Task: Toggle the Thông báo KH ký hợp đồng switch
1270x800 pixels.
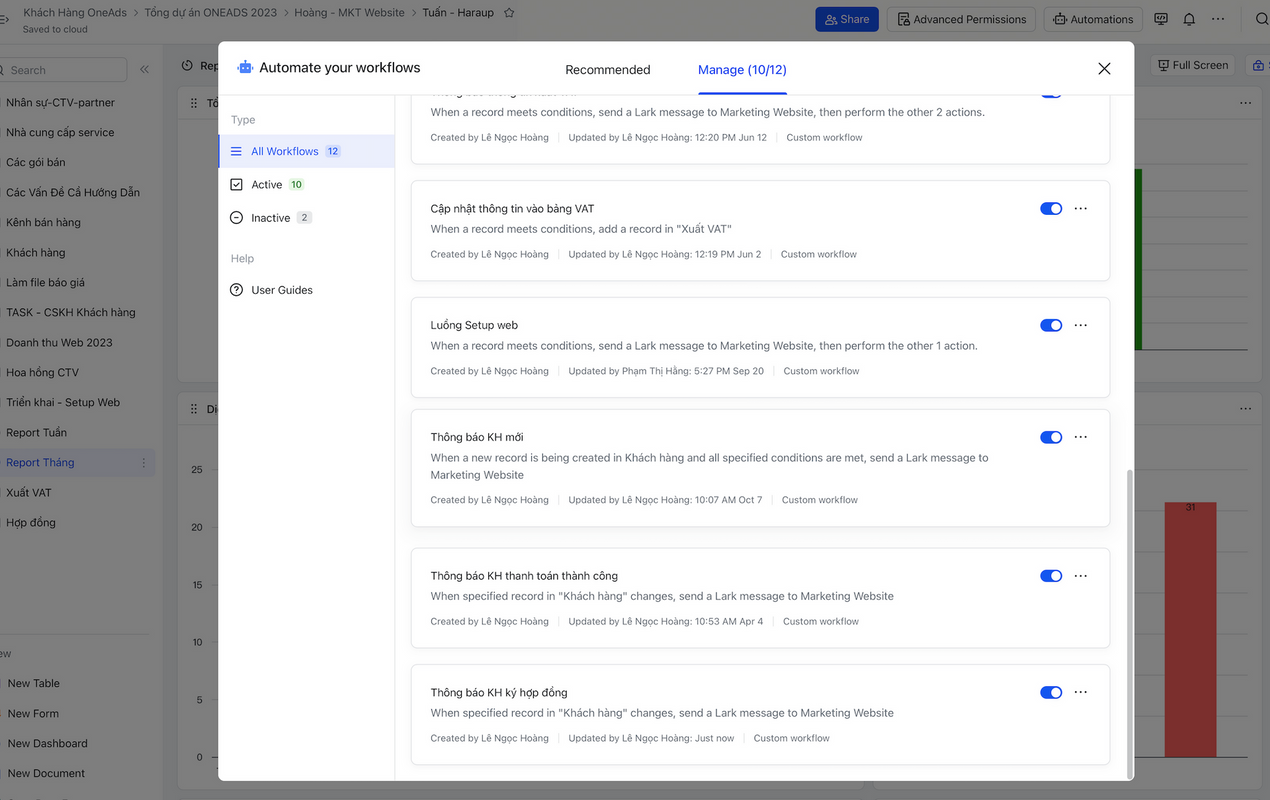Action: click(1051, 693)
